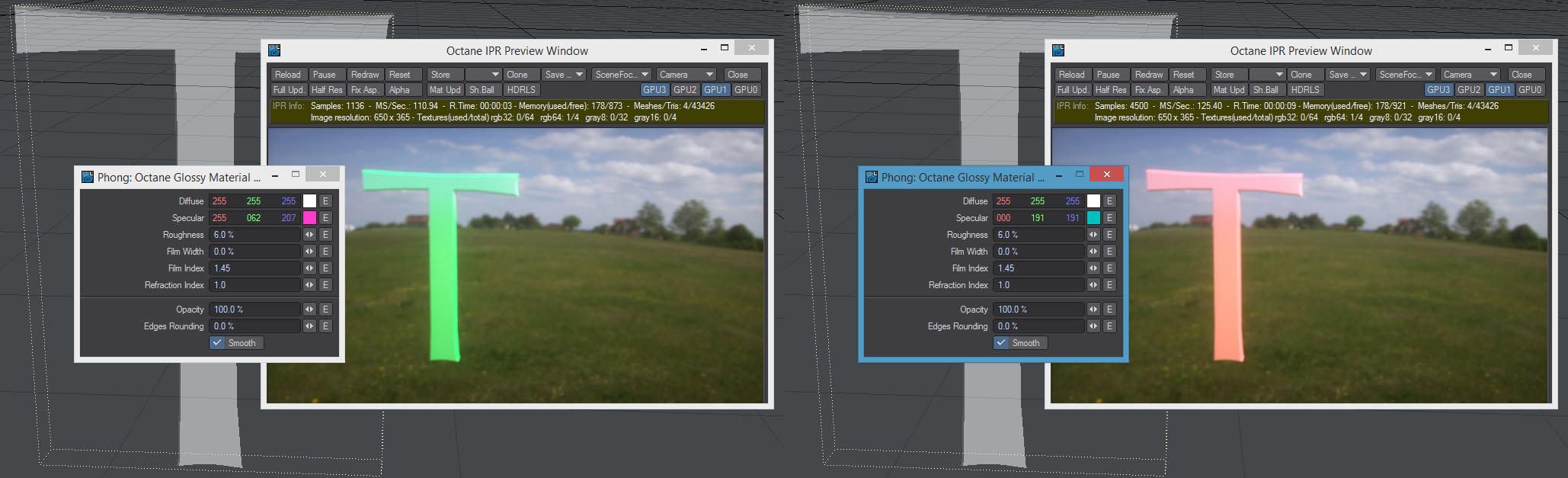Open the Camera dropdown in the green T IPR window
Screen dimensions: 1568x478
(x=686, y=75)
